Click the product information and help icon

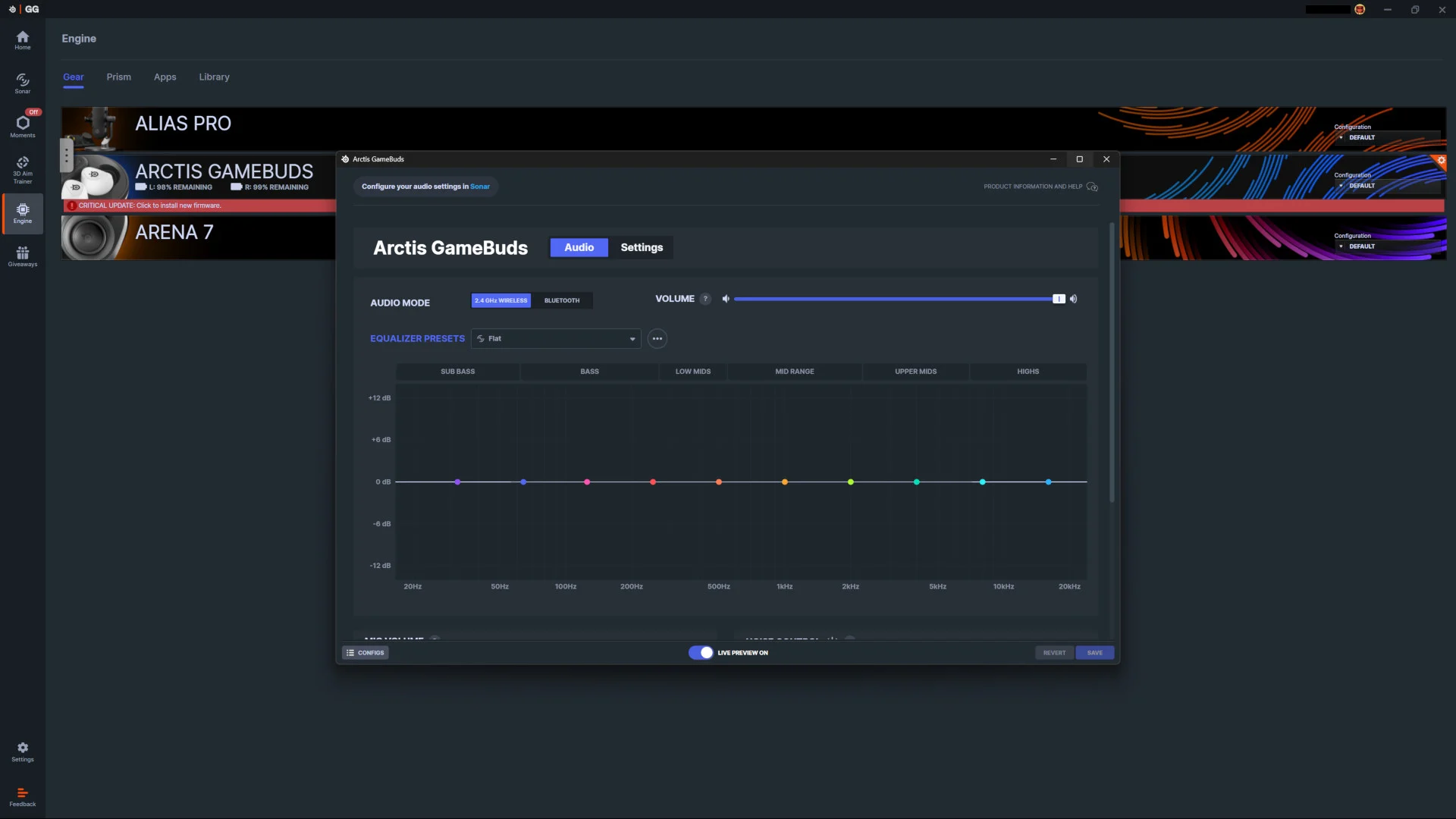pos(1092,187)
